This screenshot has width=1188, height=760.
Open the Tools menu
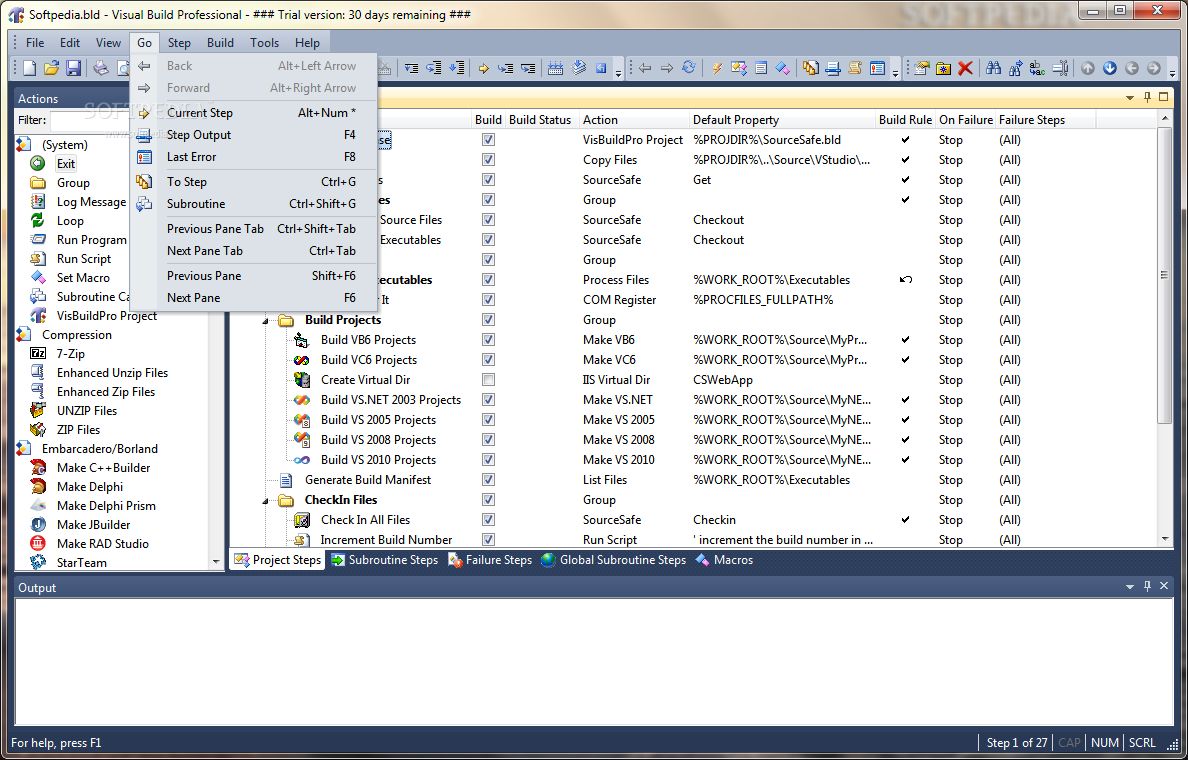(264, 42)
